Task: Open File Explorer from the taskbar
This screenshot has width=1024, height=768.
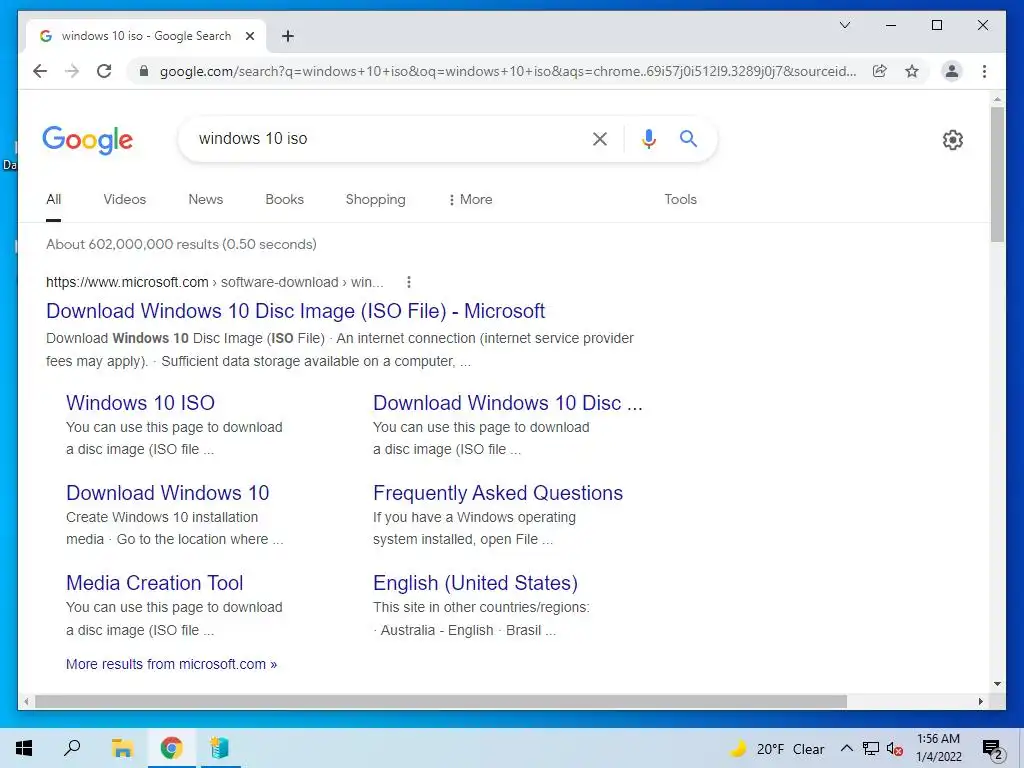Action: click(x=122, y=748)
